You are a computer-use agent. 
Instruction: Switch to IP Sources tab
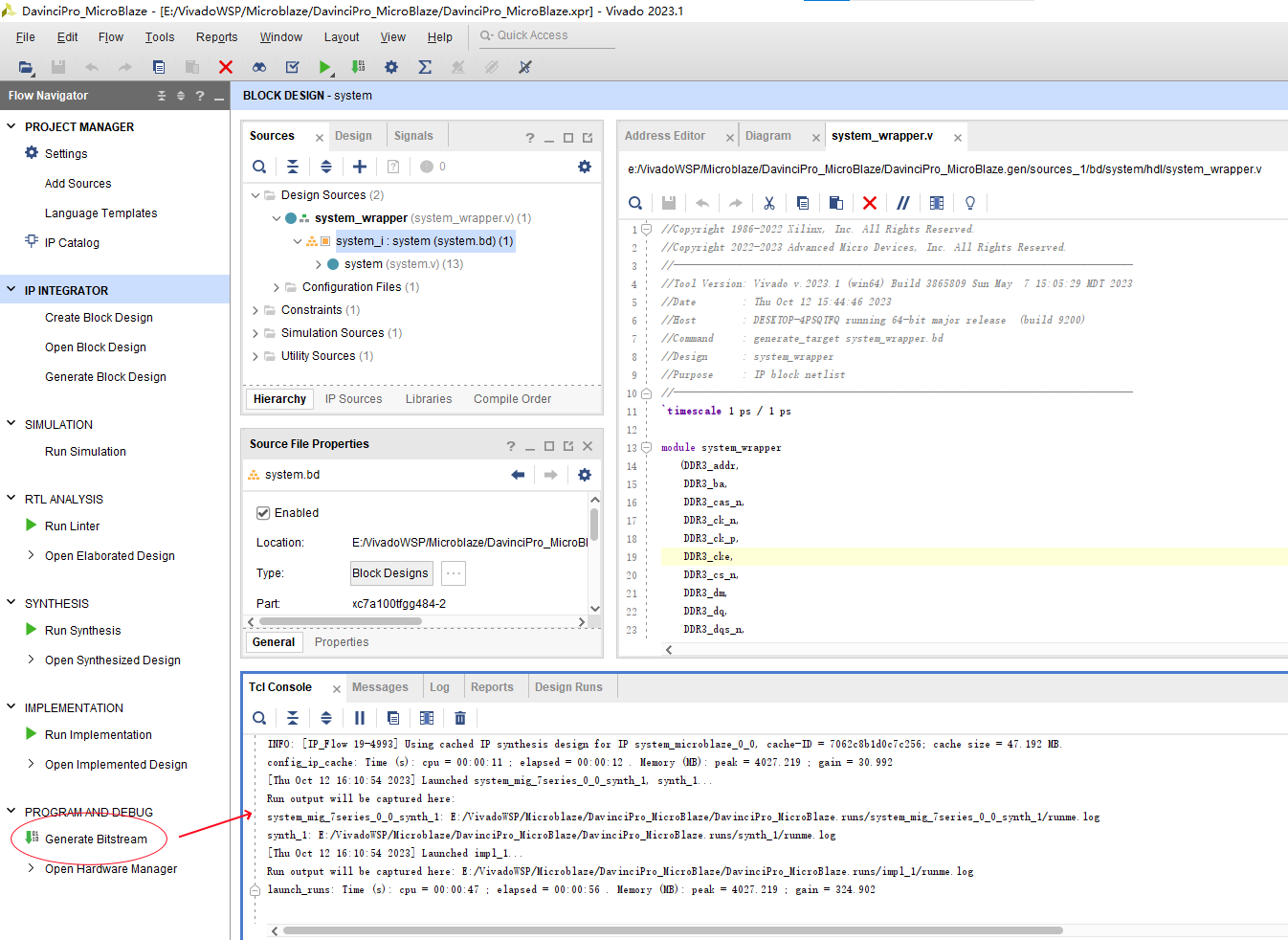coord(353,399)
